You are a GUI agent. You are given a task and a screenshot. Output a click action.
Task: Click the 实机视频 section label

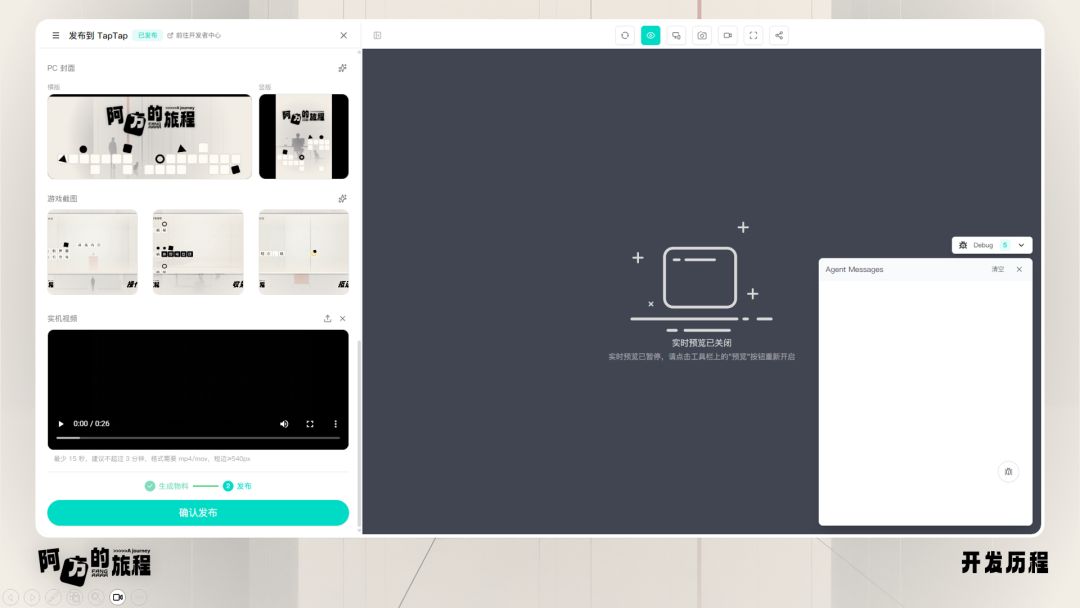click(62, 318)
